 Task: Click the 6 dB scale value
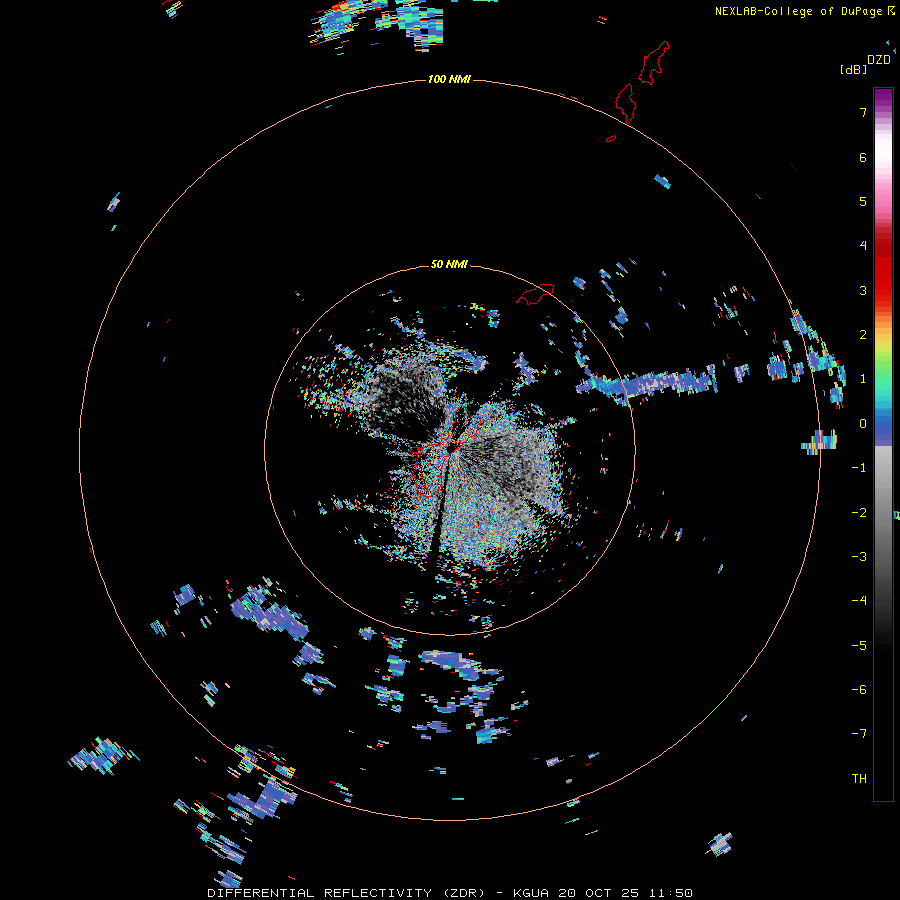(863, 157)
